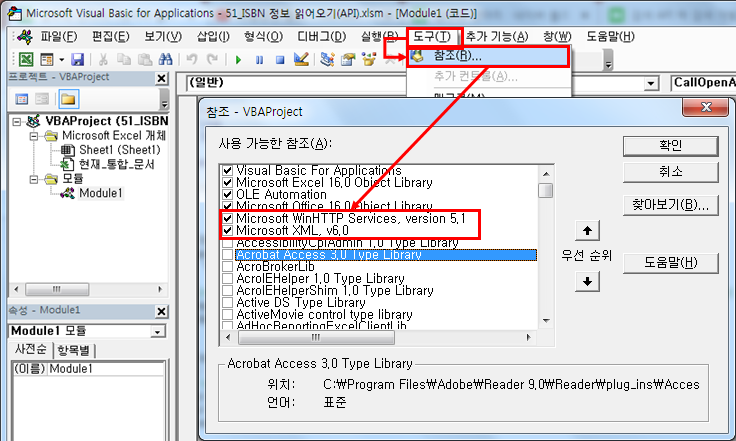Screen dimensions: 736x441
Task: Click the 찾아보기(B)... button
Action: click(x=670, y=205)
